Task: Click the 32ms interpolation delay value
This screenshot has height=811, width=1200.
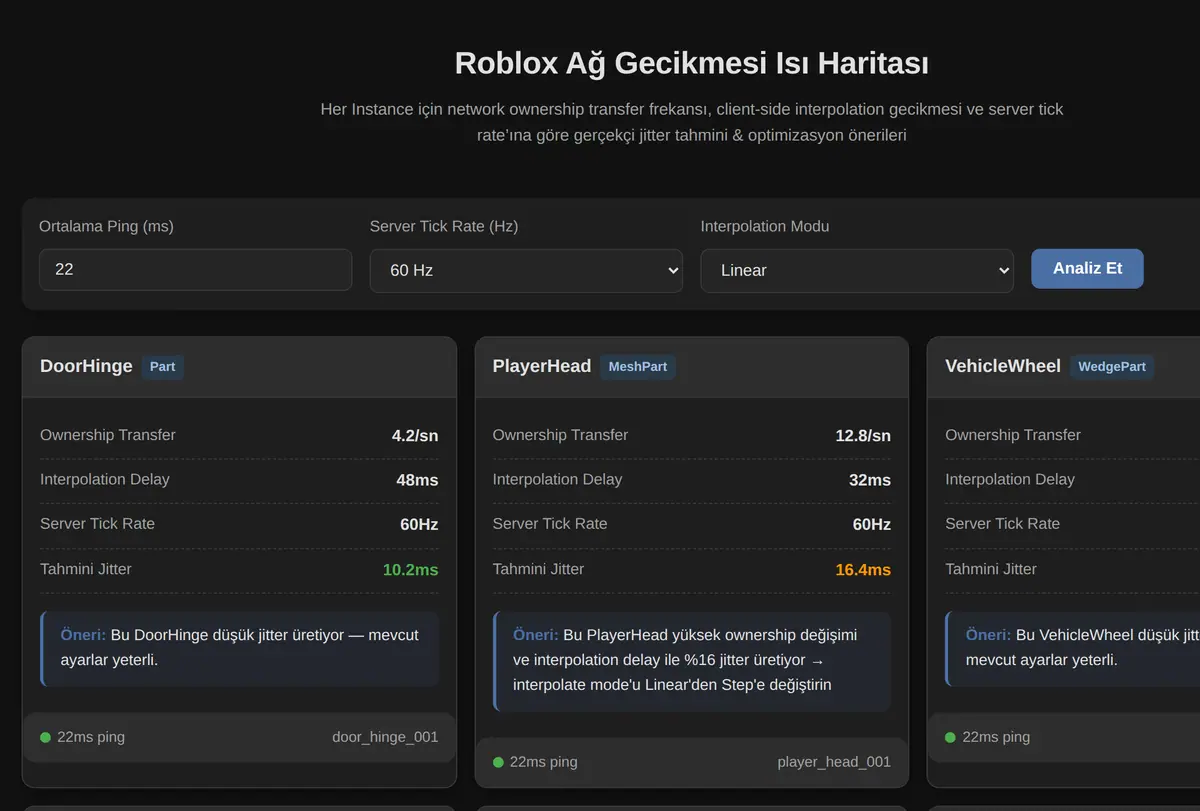Action: (x=870, y=480)
